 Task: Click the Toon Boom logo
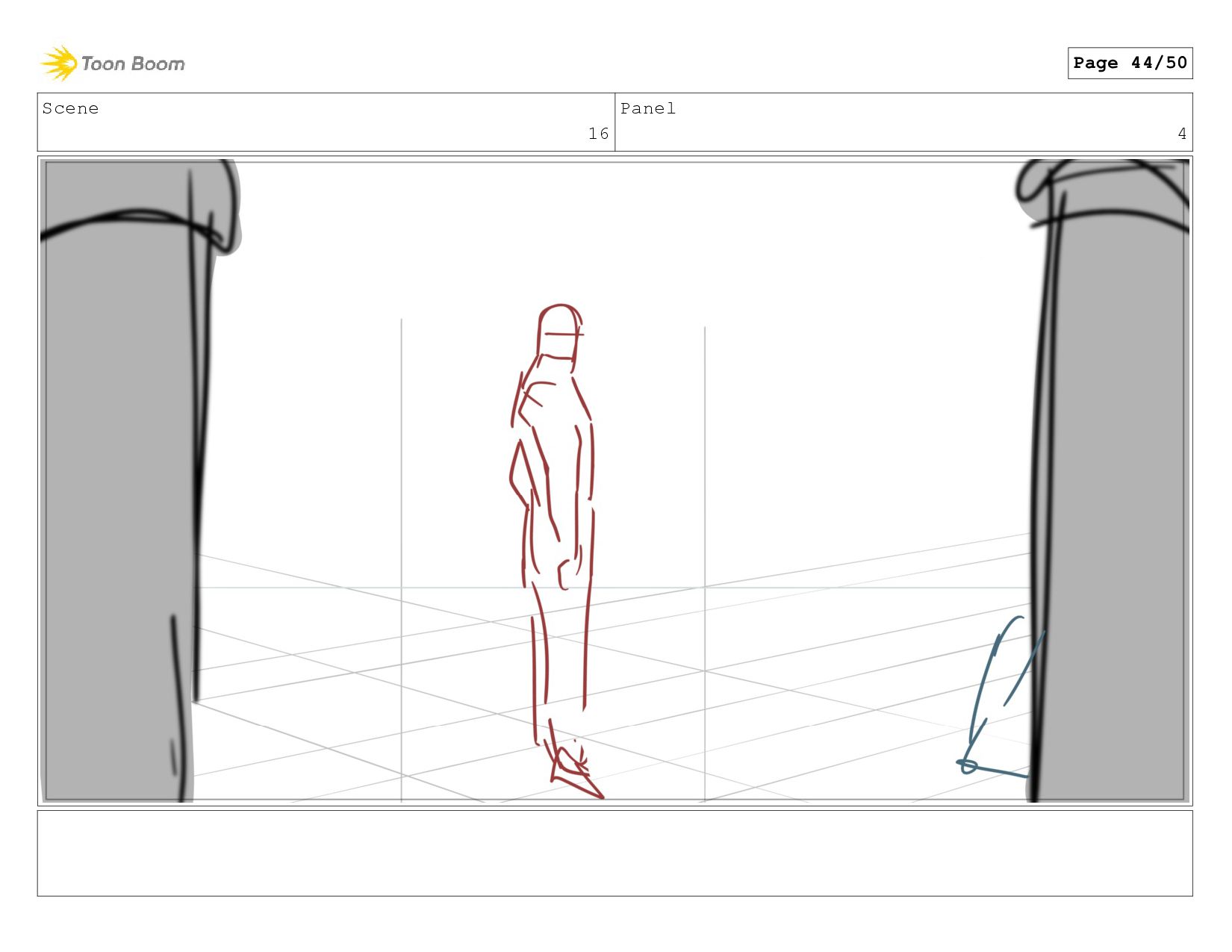tap(112, 63)
